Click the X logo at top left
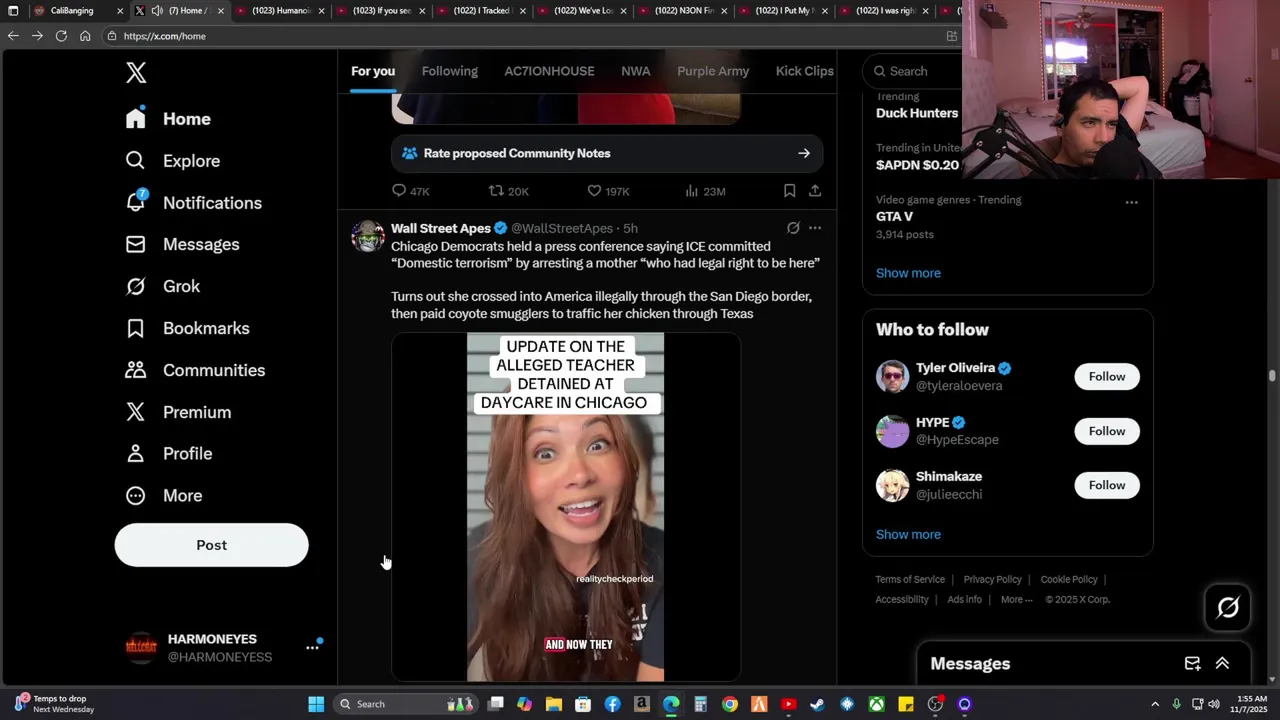This screenshot has height=720, width=1280. 136,72
